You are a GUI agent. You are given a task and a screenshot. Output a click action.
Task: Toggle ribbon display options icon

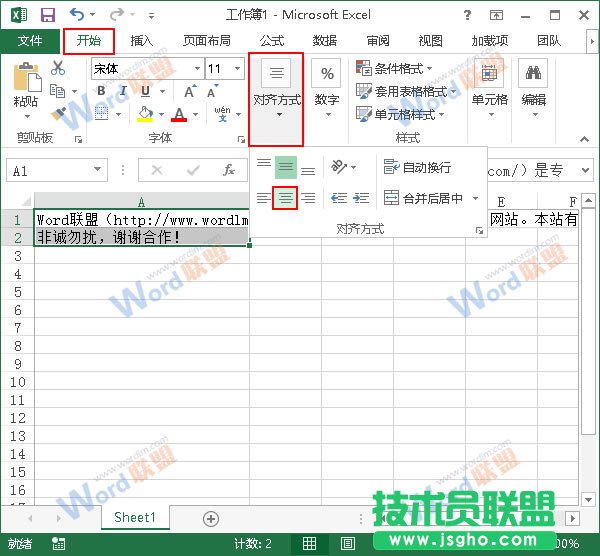(496, 15)
